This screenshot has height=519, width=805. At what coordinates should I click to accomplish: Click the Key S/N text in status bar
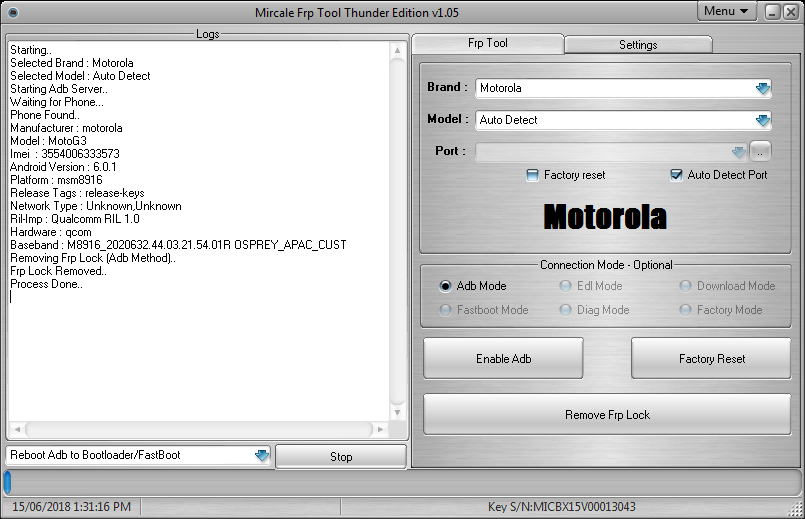pyautogui.click(x=562, y=507)
